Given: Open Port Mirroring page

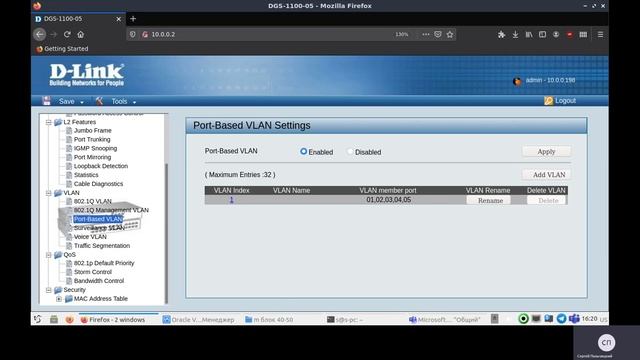Looking at the screenshot, I should [x=92, y=157].
